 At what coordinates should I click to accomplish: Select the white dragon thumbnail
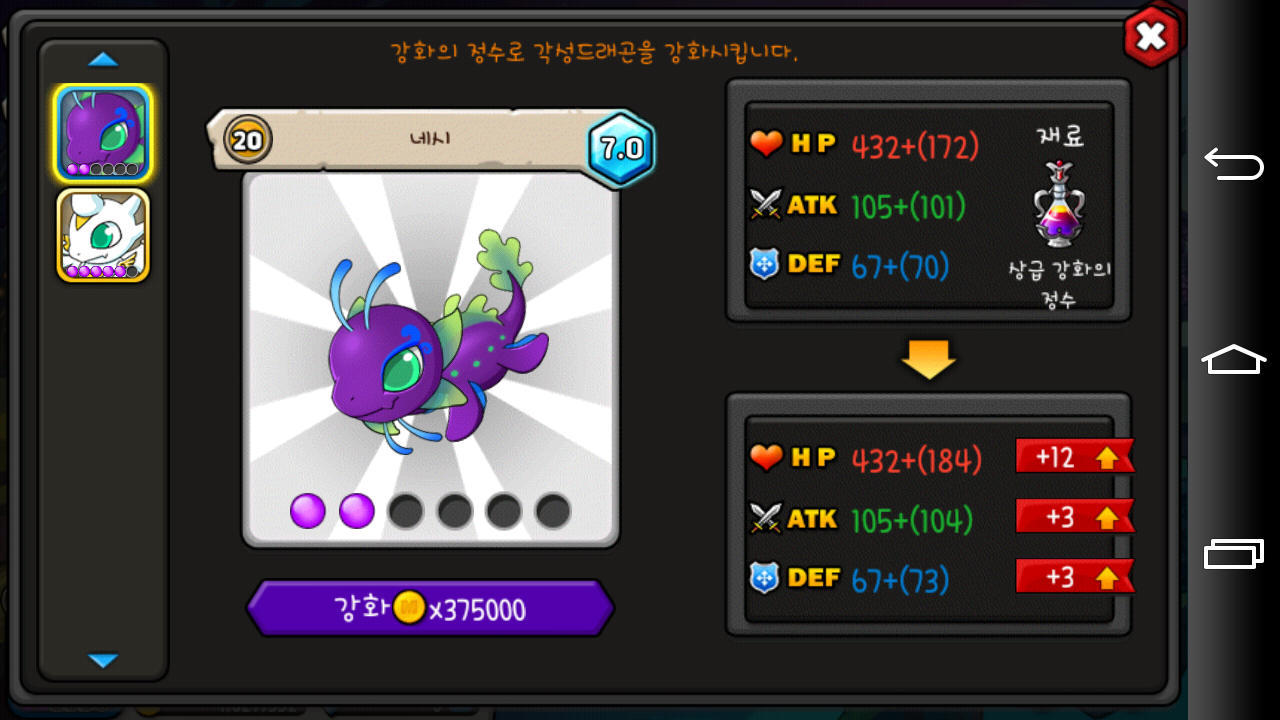(x=103, y=235)
